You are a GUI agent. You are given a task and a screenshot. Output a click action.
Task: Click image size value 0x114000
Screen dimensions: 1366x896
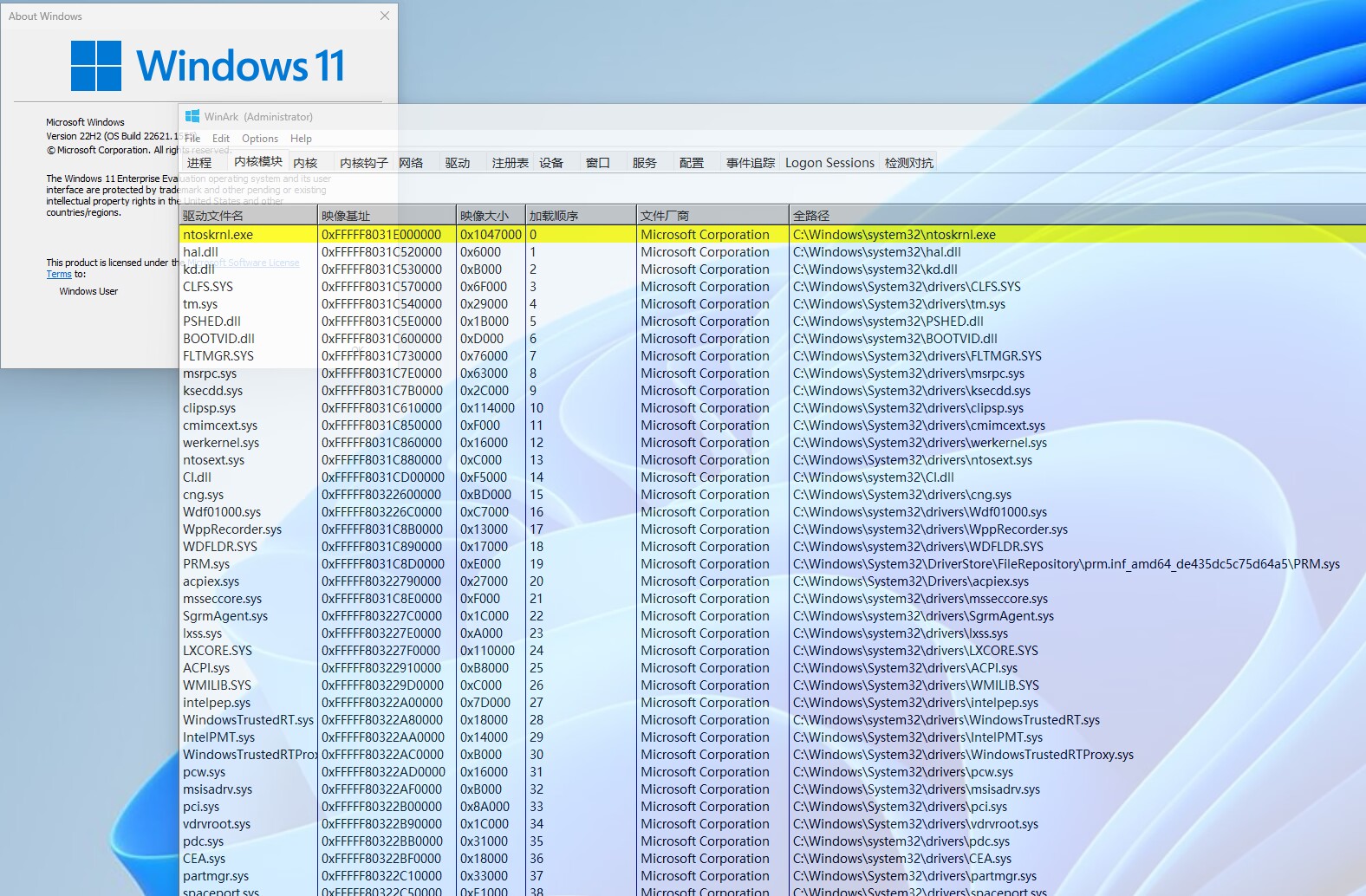(x=487, y=408)
